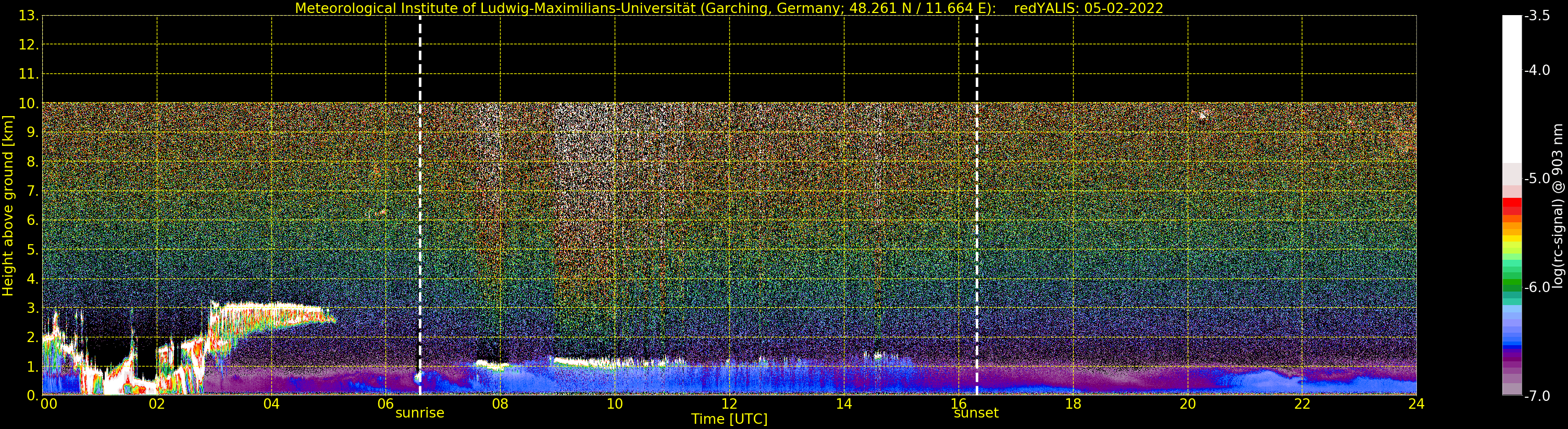Click the '04' time tick label

[271, 404]
